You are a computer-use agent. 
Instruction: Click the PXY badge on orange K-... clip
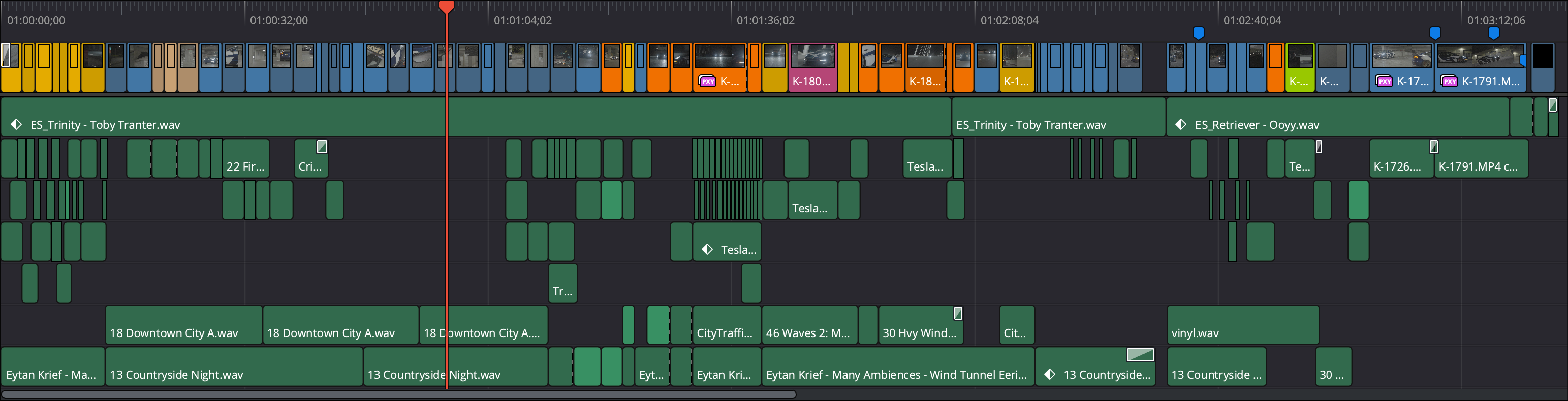tap(707, 82)
